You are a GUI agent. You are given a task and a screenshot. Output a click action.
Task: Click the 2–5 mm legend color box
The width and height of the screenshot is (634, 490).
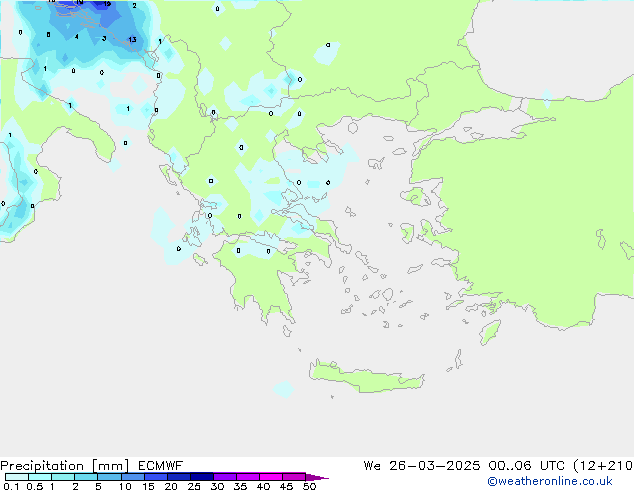pos(86,477)
